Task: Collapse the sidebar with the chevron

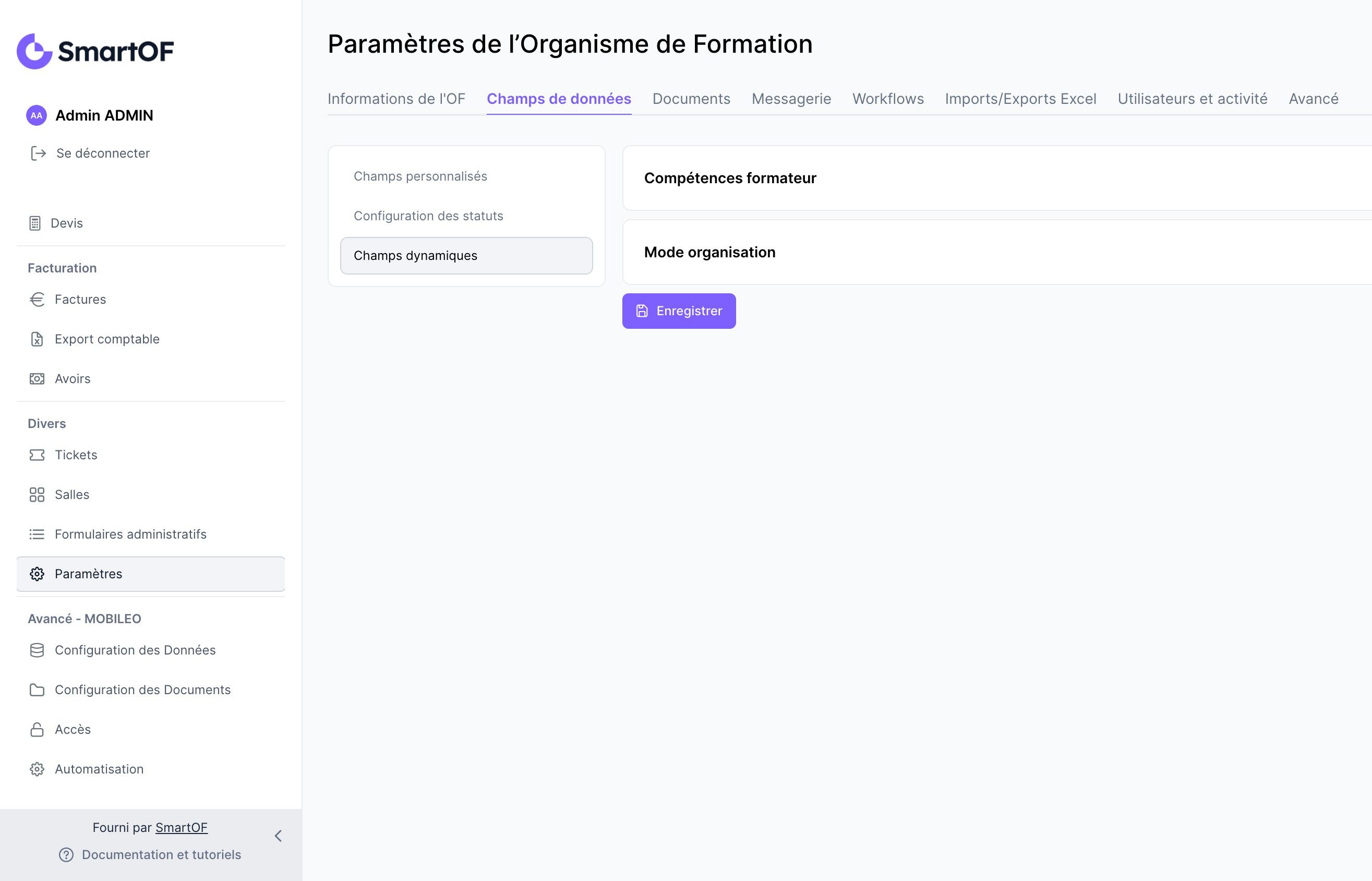Action: coord(279,836)
